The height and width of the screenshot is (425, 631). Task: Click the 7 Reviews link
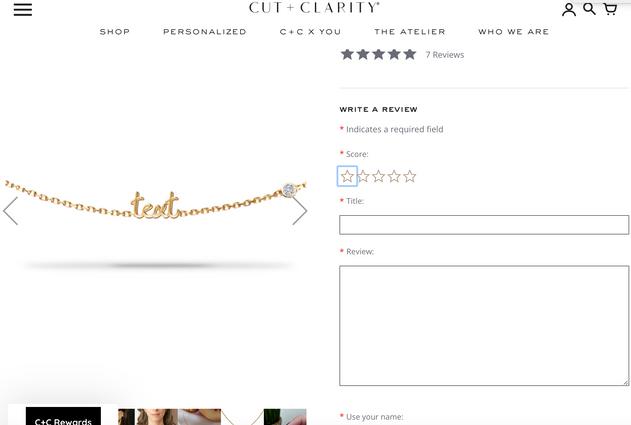[445, 55]
